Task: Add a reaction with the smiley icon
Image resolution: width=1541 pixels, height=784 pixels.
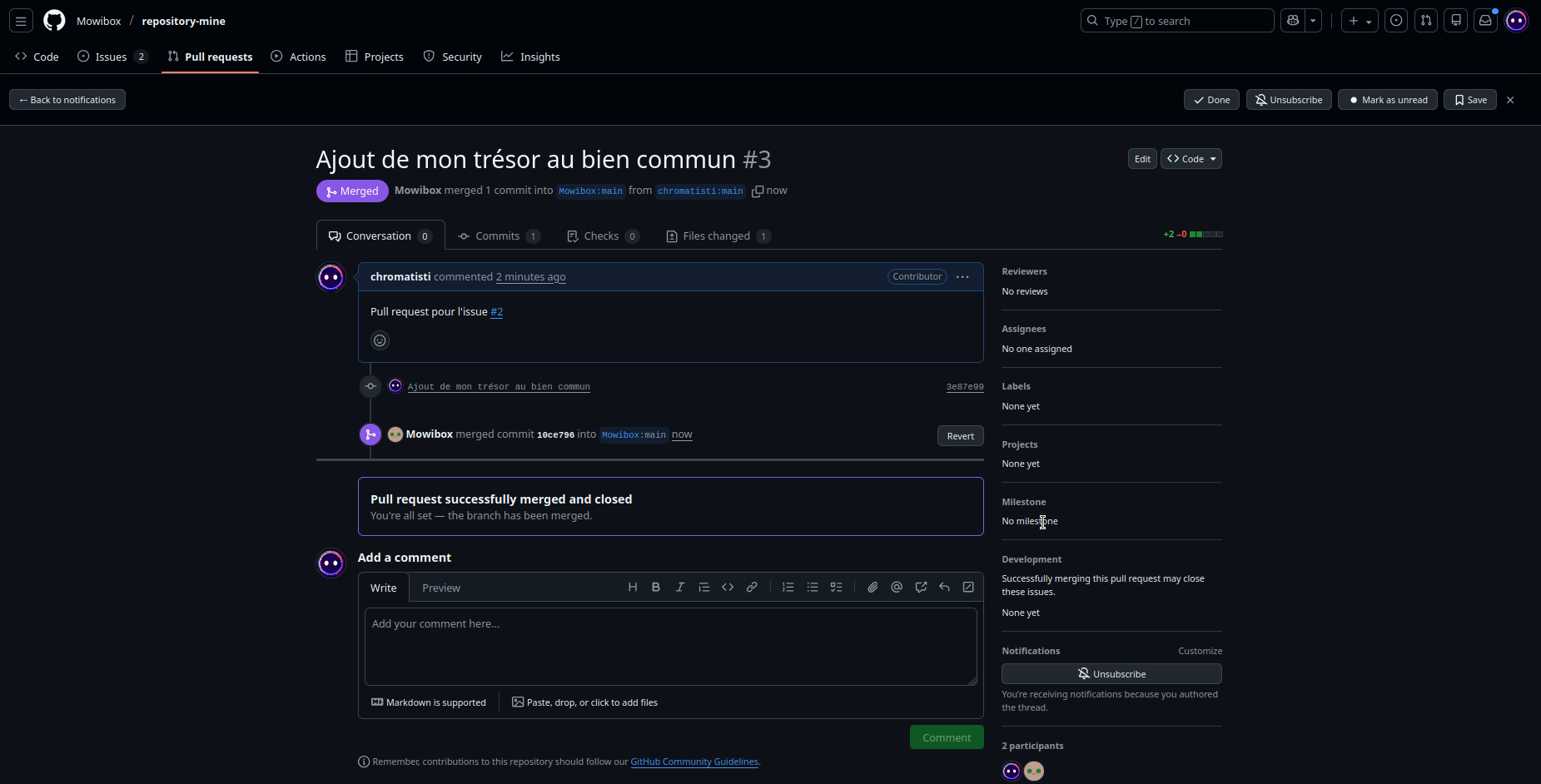Action: pos(380,340)
